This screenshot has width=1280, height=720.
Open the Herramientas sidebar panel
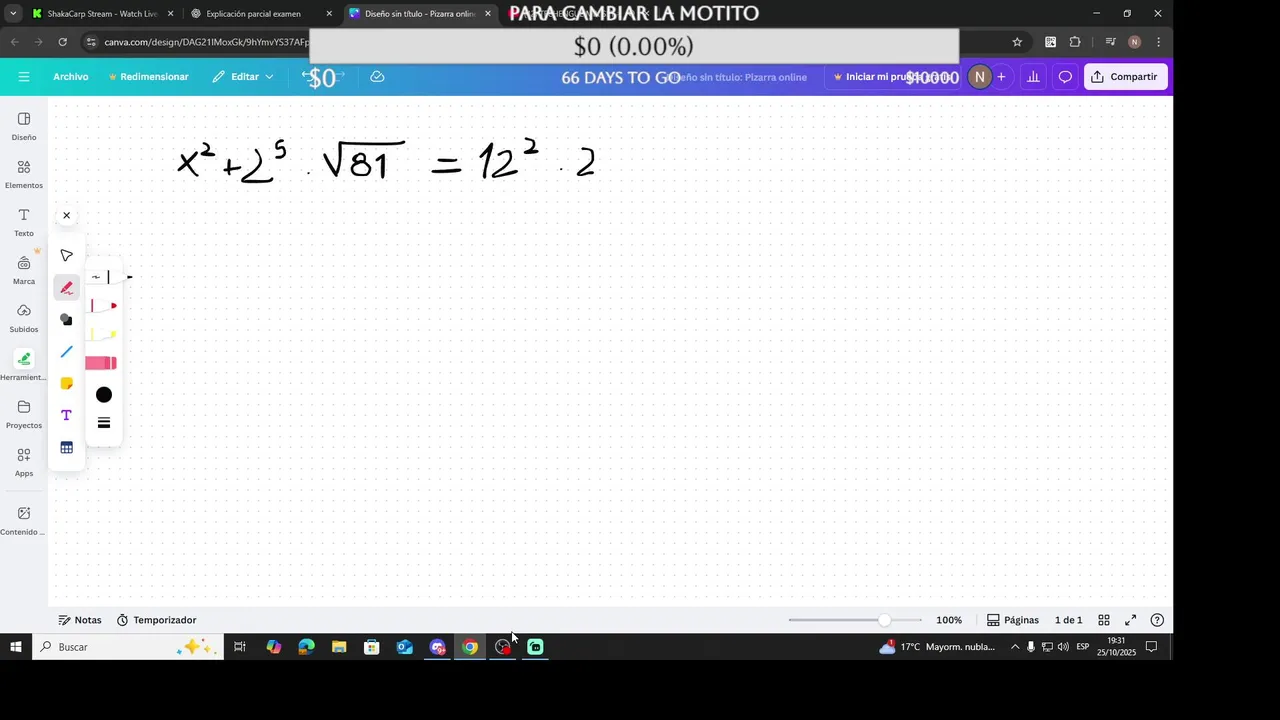click(x=24, y=366)
